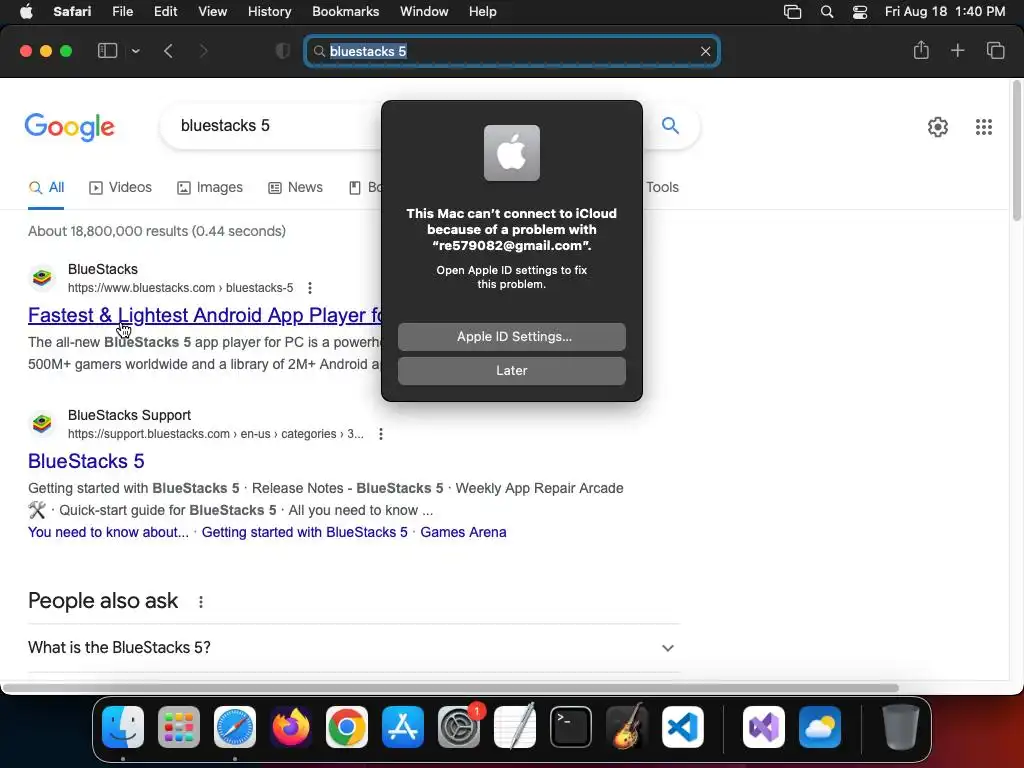Click the Safari address bar field
Viewport: 1024px width, 768px height.
pos(511,51)
